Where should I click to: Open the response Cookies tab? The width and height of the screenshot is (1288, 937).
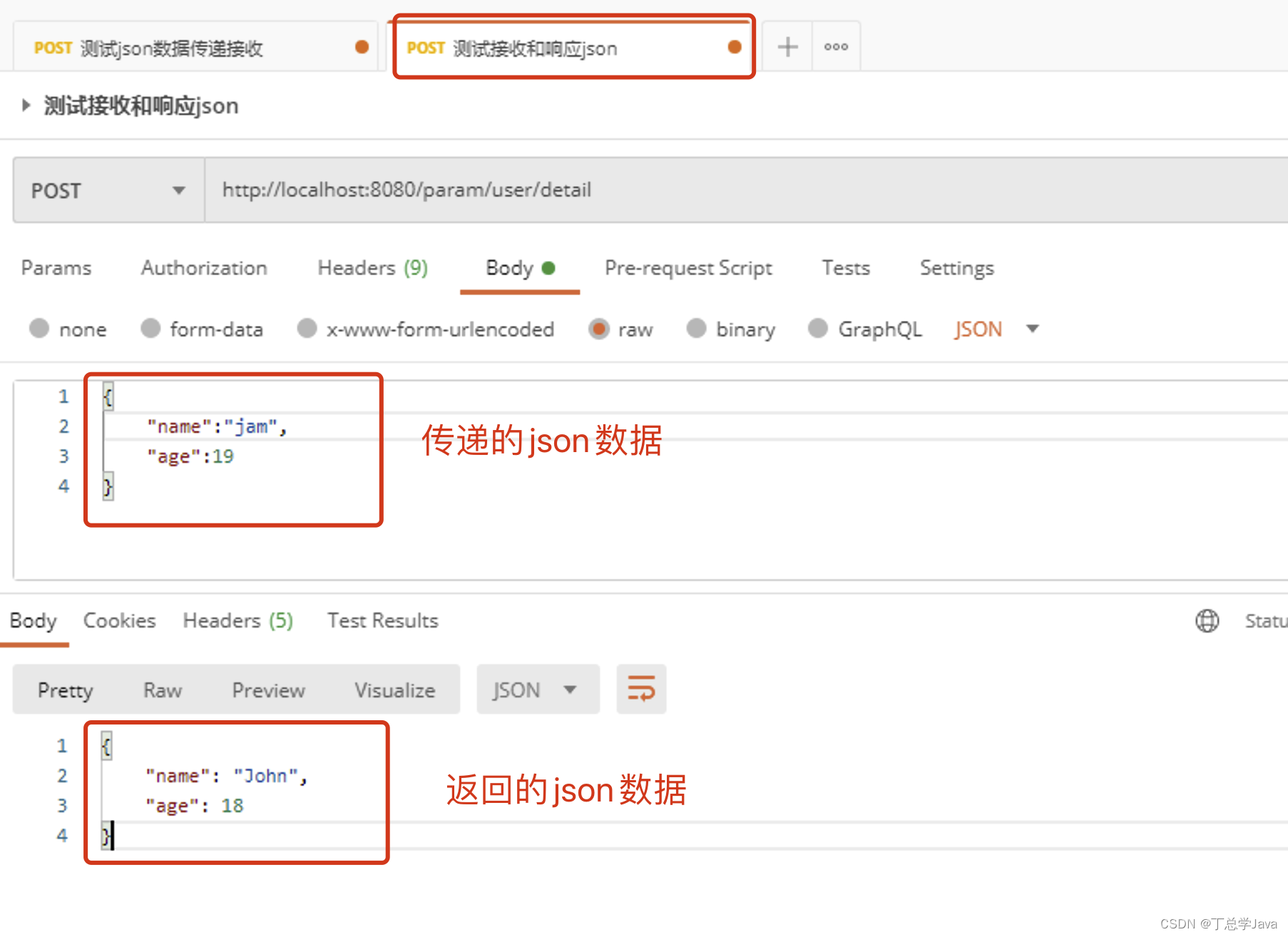(119, 620)
